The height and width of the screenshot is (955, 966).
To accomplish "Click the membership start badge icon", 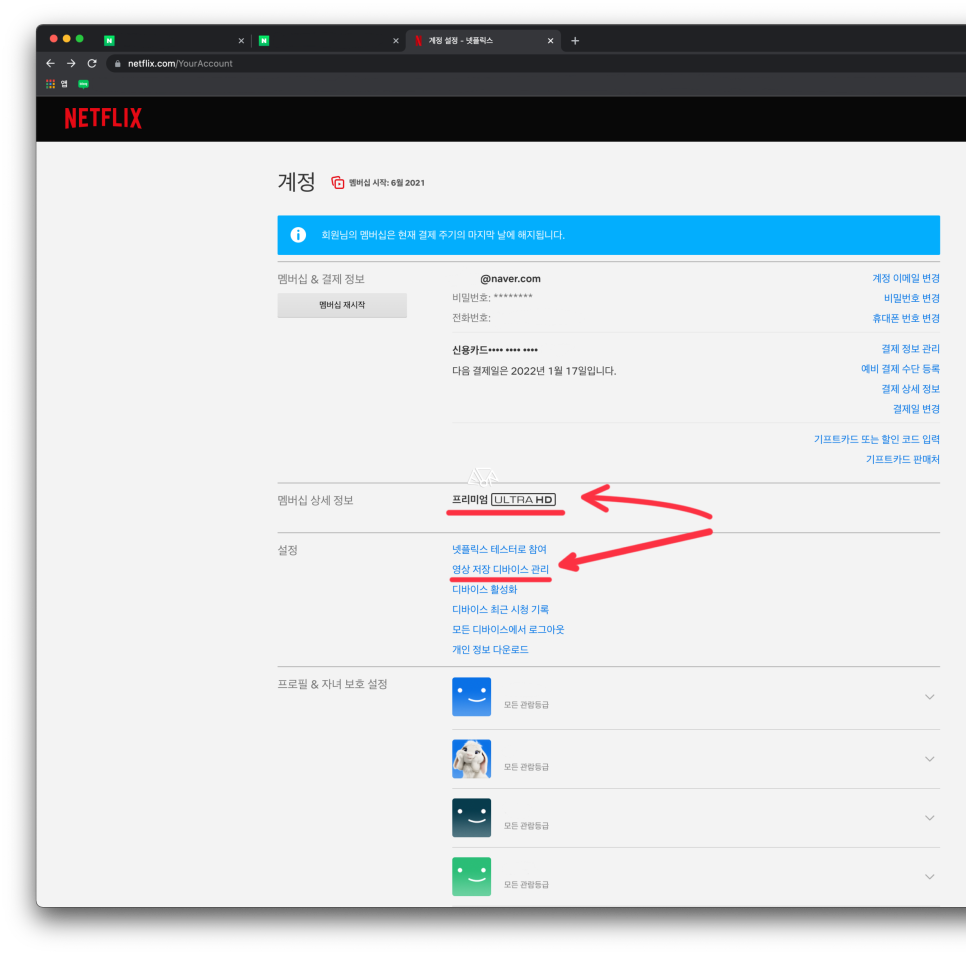I will pos(338,182).
